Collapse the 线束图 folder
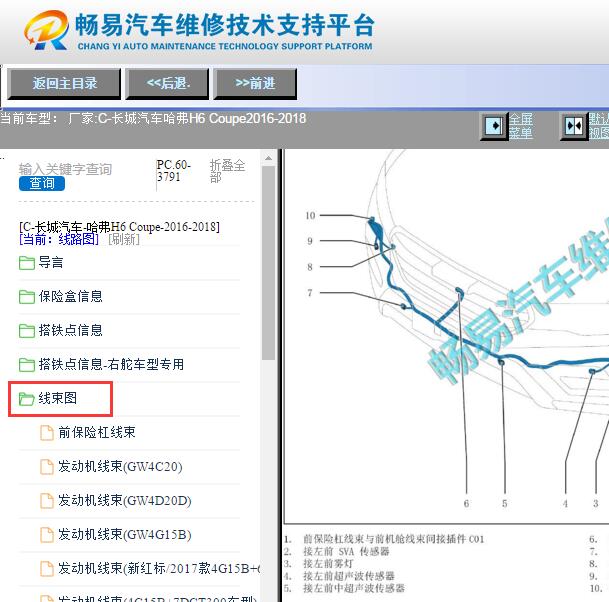 [57, 398]
